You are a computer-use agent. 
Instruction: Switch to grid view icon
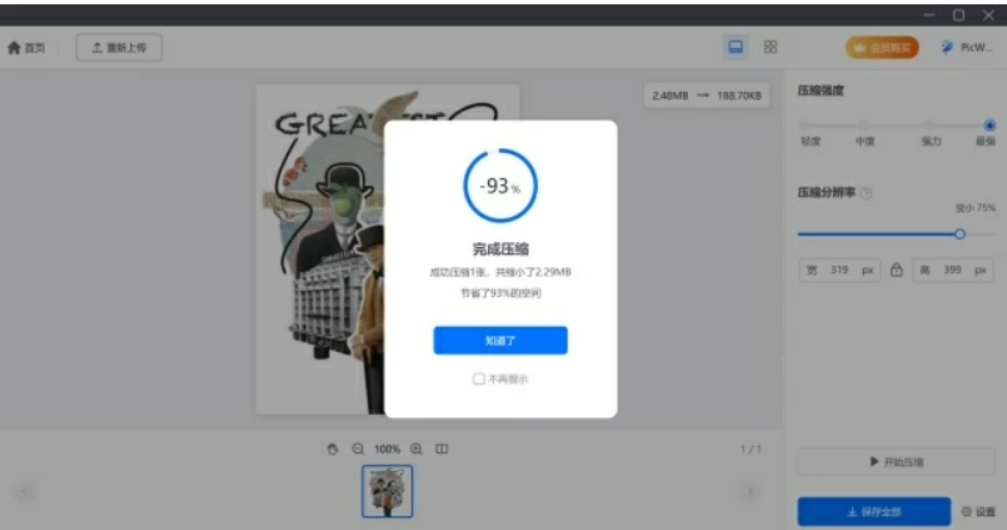[x=770, y=47]
